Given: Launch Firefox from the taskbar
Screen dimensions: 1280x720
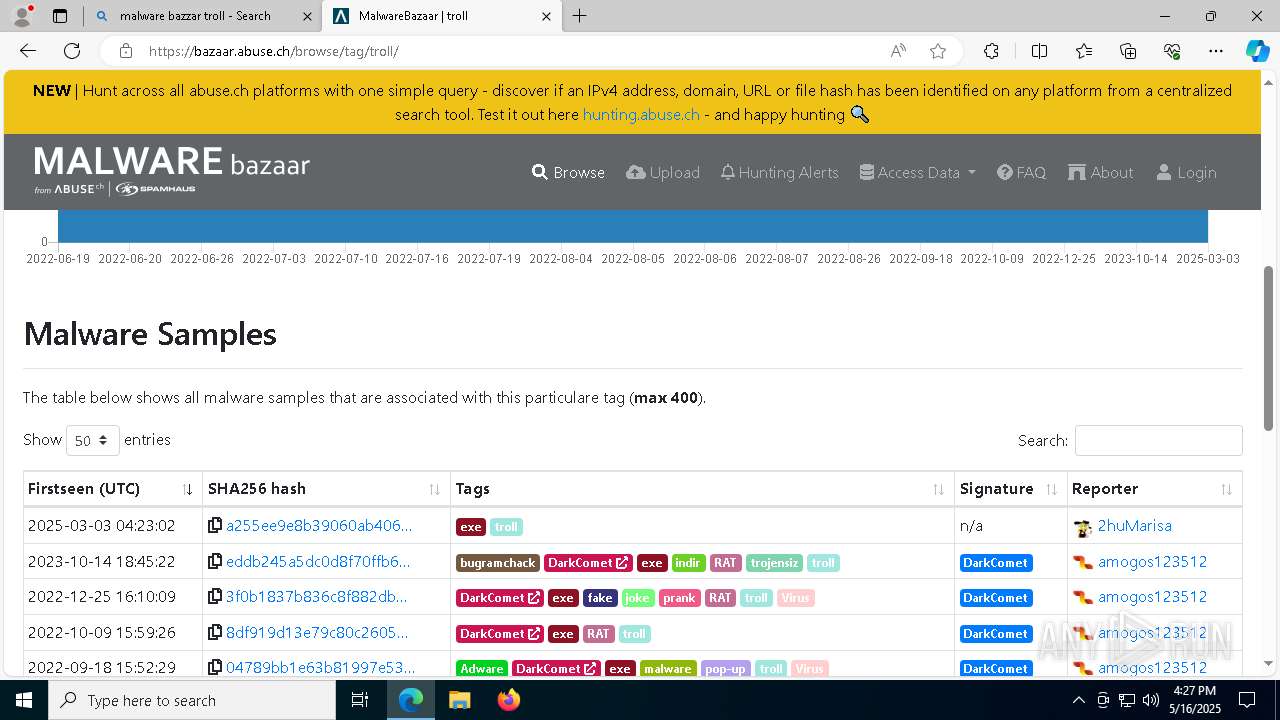Looking at the screenshot, I should click(x=509, y=700).
